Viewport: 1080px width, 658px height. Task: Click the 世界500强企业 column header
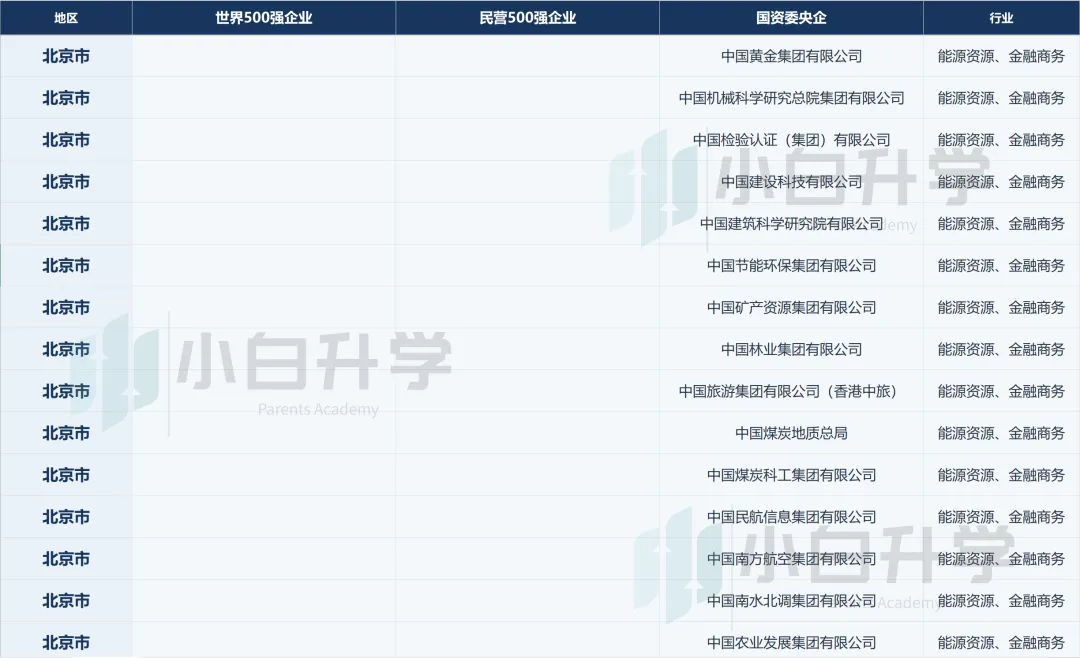tap(264, 18)
